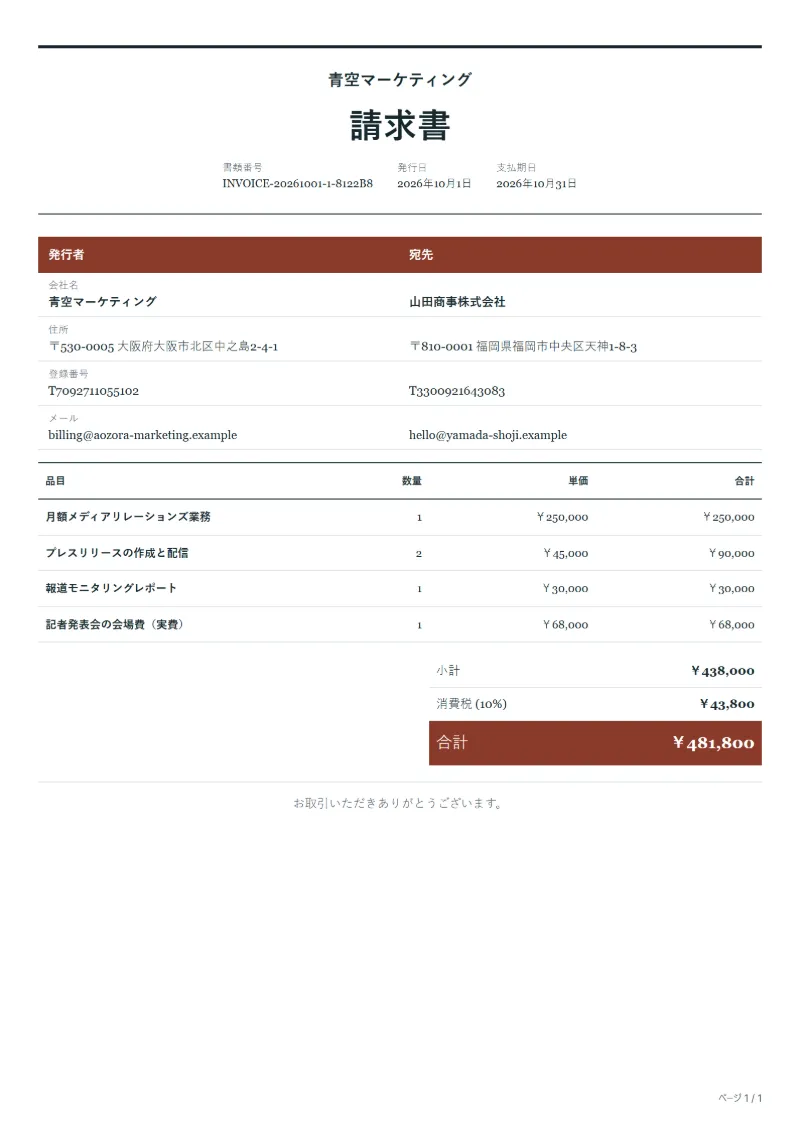Click the 小計 label

[448, 671]
